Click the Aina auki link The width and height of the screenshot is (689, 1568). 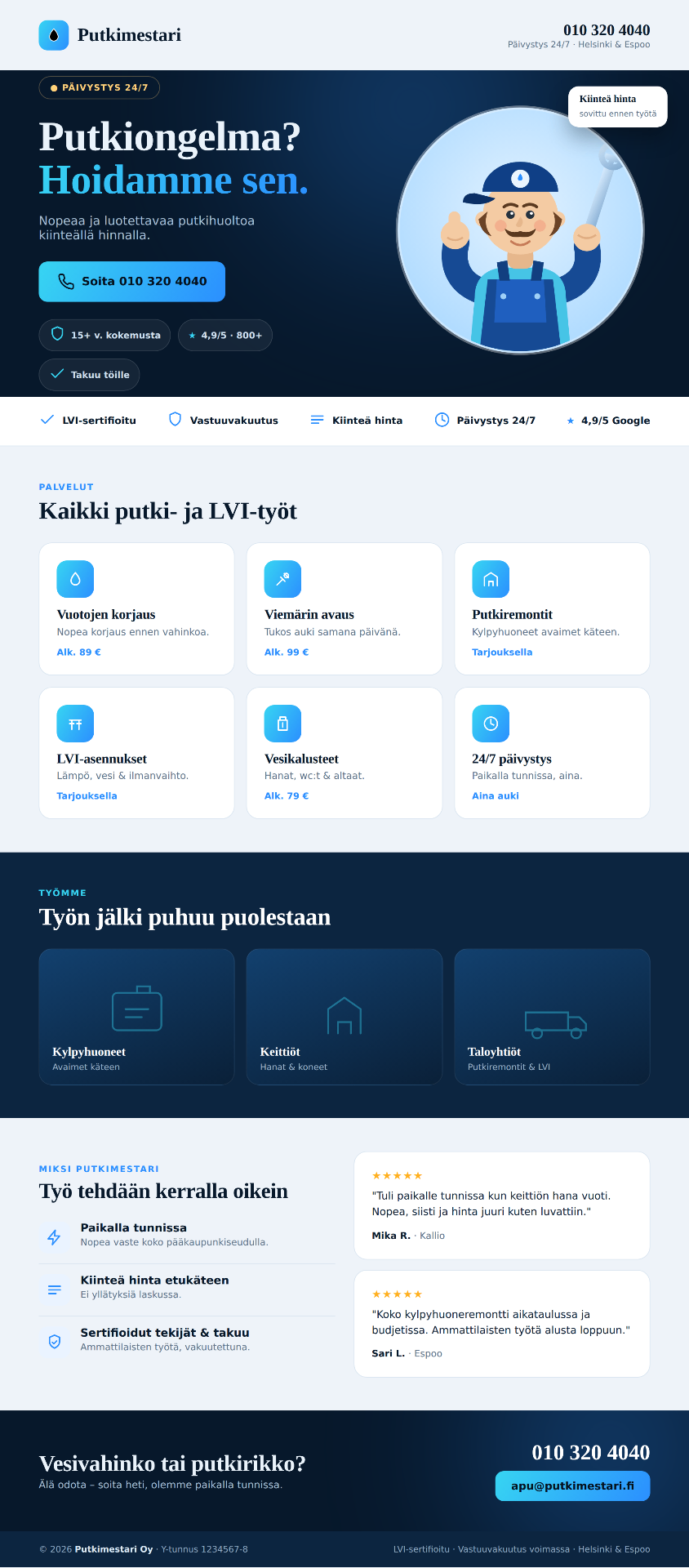496,795
